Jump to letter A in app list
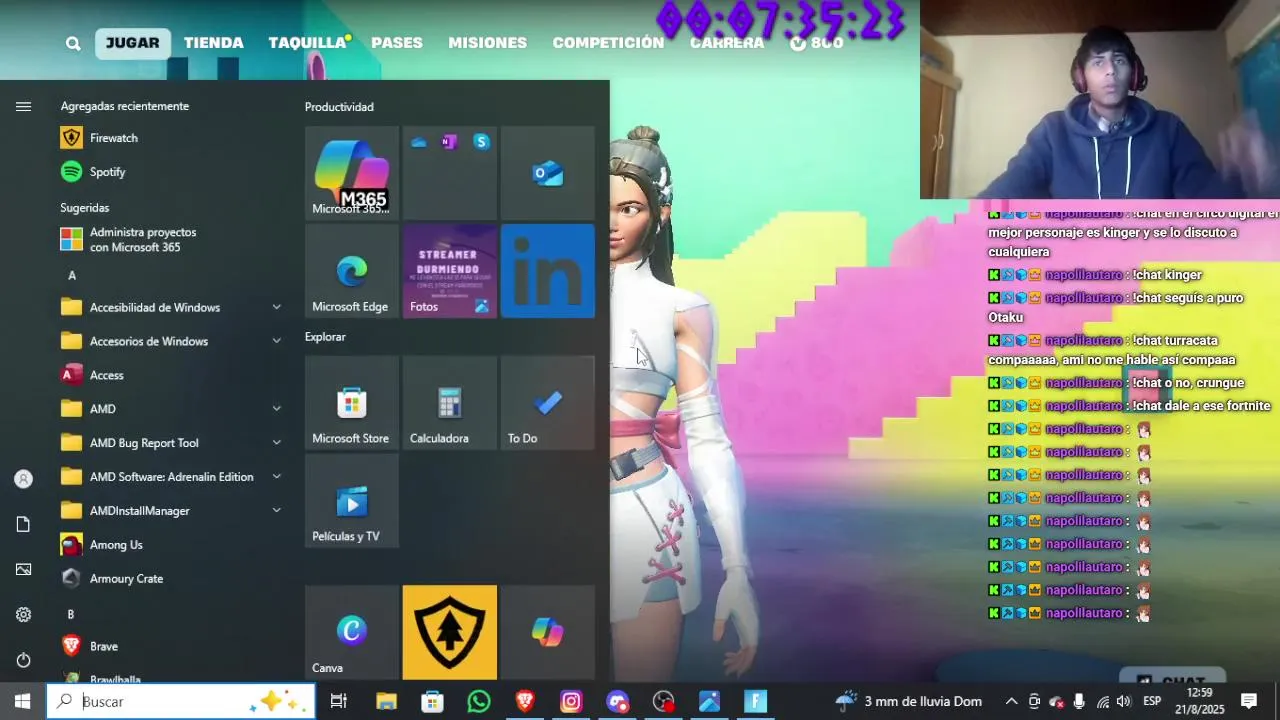The width and height of the screenshot is (1280, 720). point(72,275)
